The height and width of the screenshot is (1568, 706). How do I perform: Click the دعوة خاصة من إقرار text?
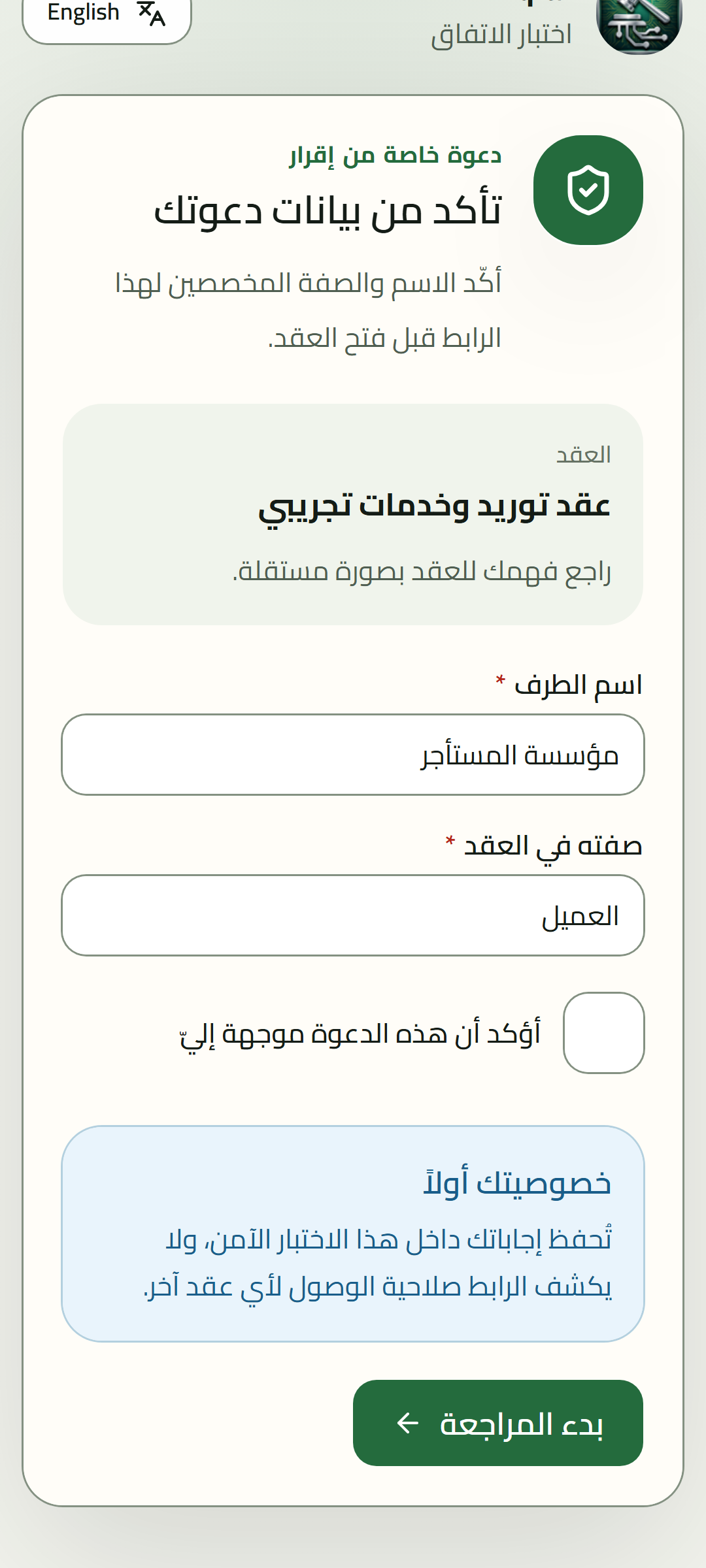coord(395,155)
